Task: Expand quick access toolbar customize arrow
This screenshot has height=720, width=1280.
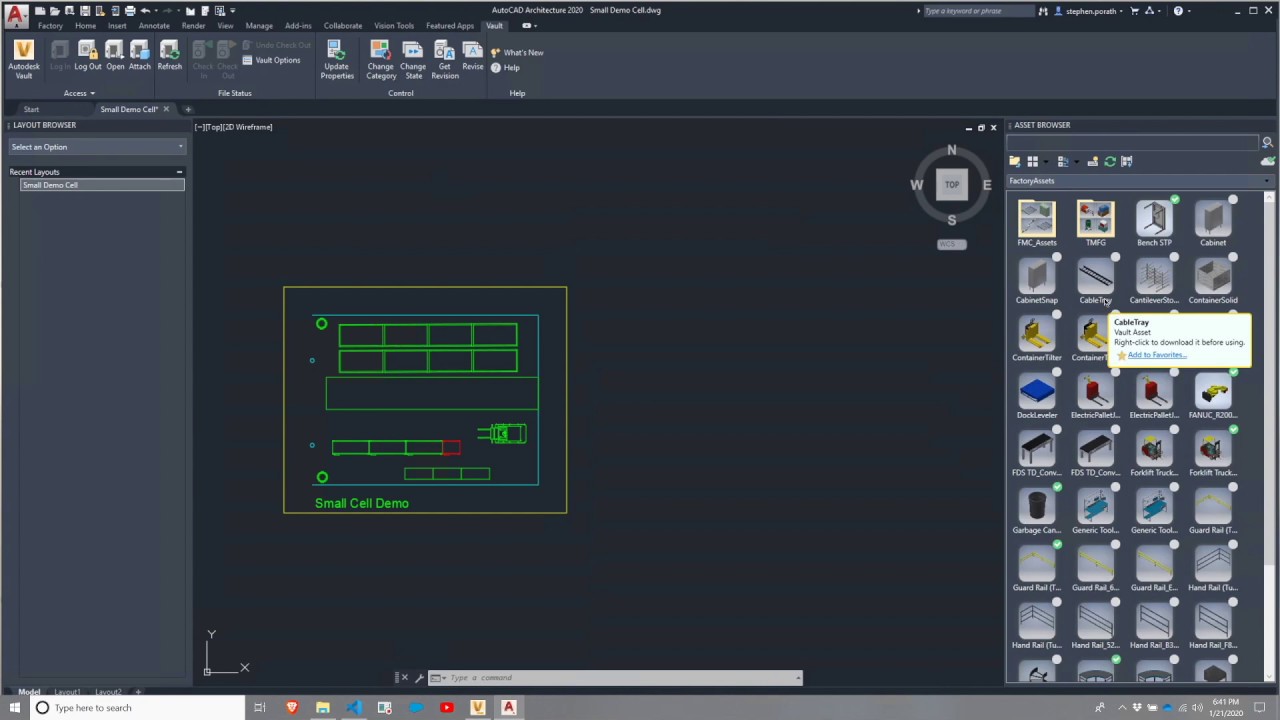Action: click(x=232, y=10)
